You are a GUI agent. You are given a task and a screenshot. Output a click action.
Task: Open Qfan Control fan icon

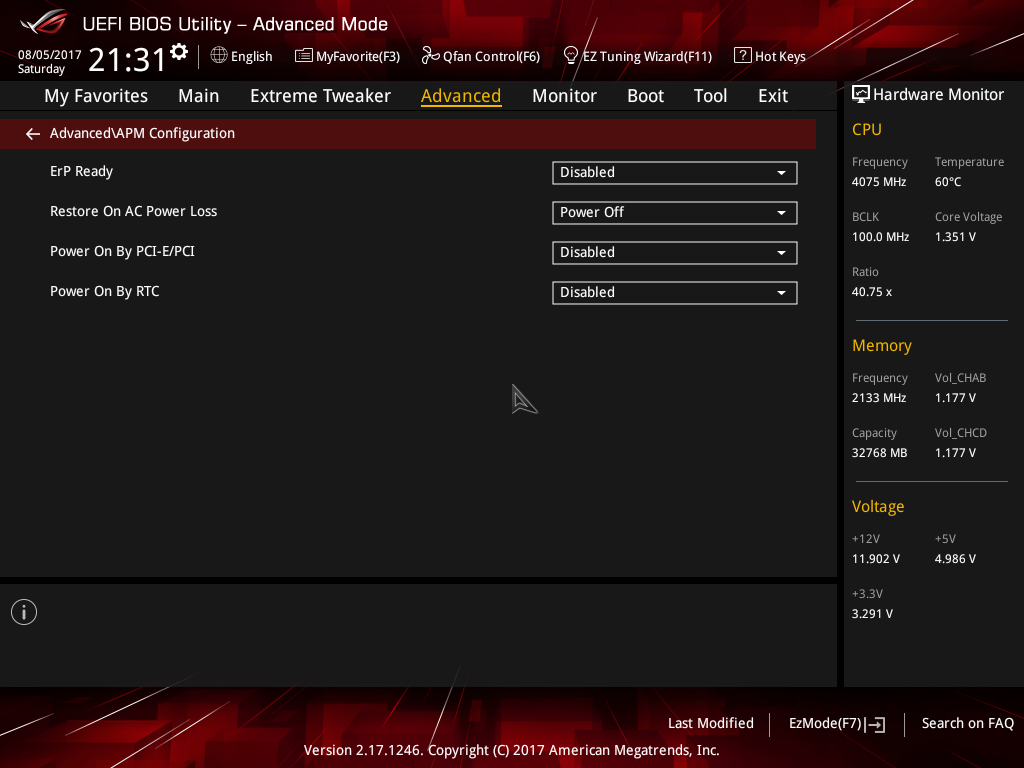[430, 56]
